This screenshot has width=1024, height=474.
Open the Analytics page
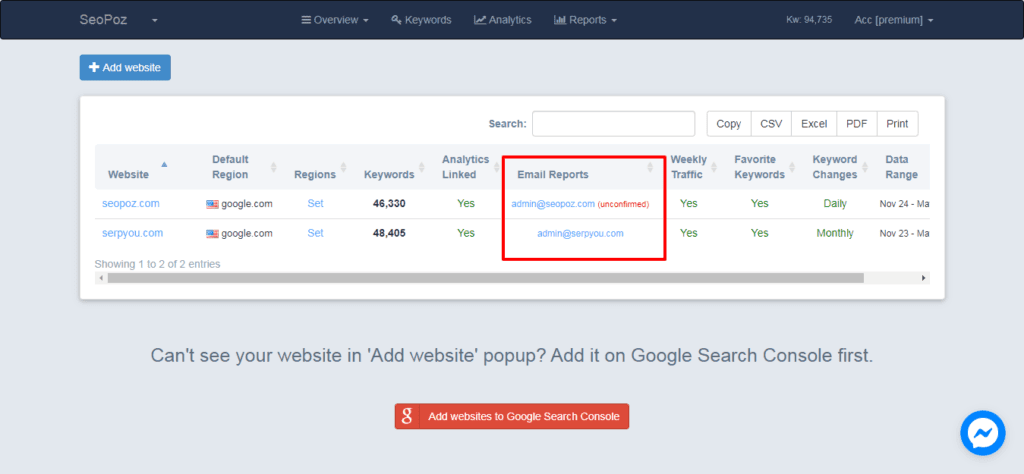click(x=503, y=20)
